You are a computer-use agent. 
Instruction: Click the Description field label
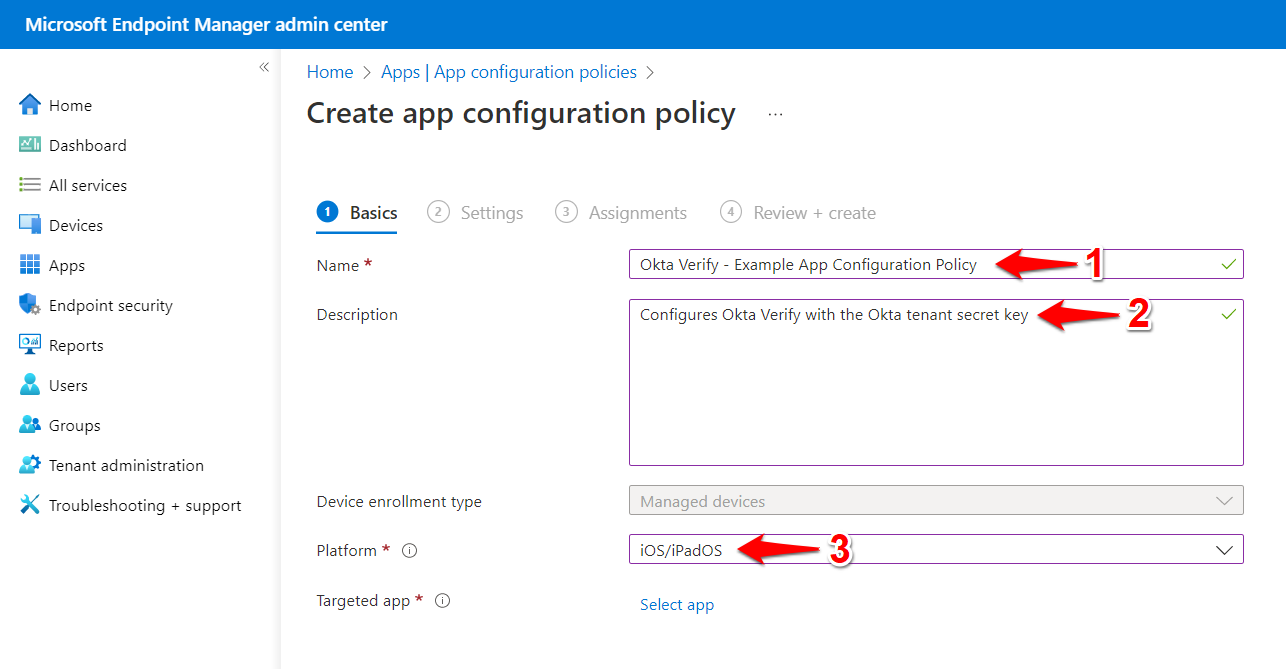(x=357, y=314)
